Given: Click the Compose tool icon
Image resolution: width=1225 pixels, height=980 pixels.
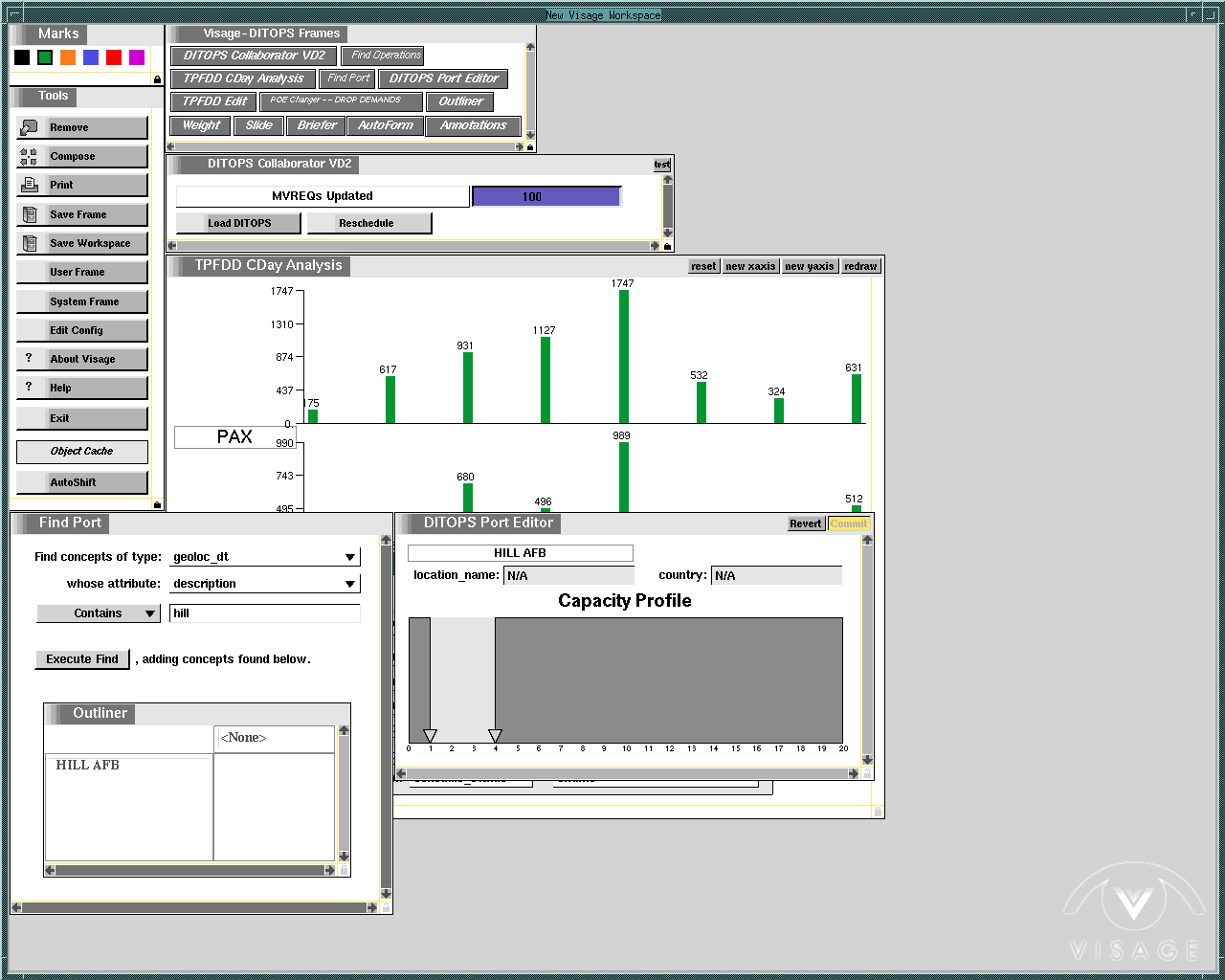Looking at the screenshot, I should (x=29, y=157).
